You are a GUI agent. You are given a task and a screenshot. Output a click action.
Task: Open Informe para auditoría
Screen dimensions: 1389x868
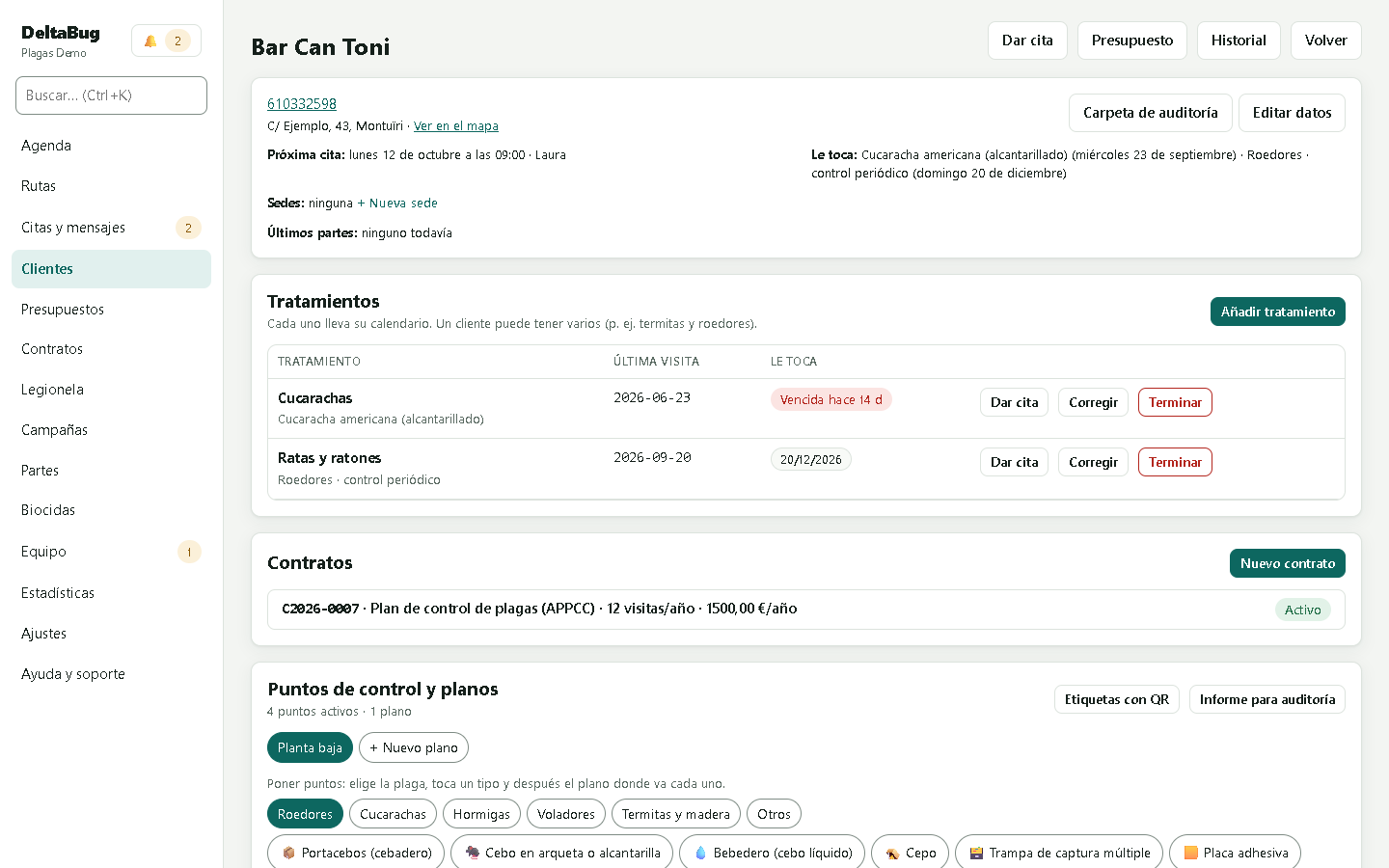pos(1267,699)
